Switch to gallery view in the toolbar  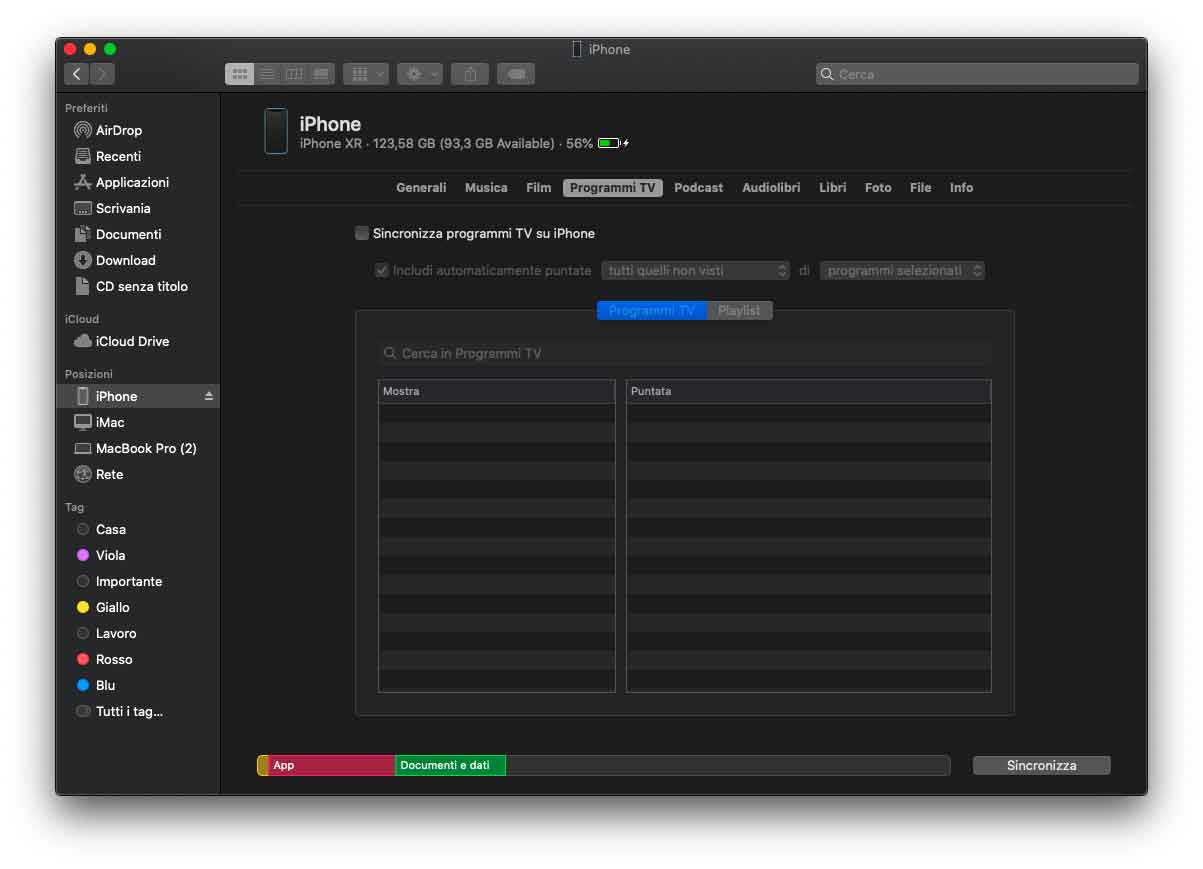point(321,74)
